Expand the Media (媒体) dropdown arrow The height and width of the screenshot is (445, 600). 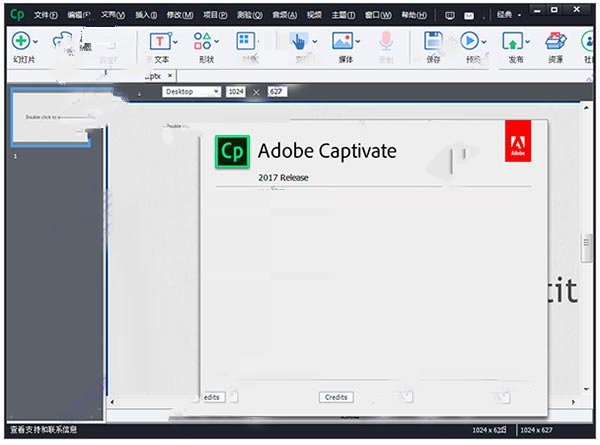(358, 41)
